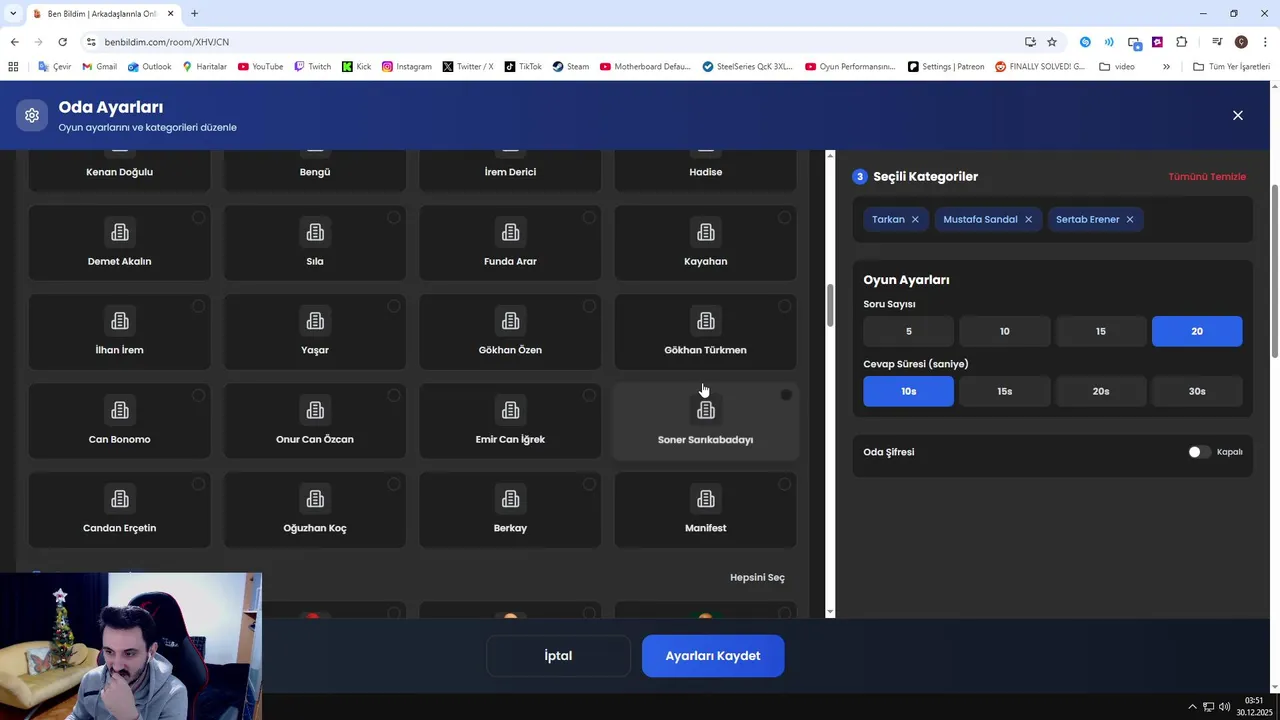Viewport: 1280px width, 720px height.
Task: Tick the Funda Arar radio circle
Action: pyautogui.click(x=589, y=217)
